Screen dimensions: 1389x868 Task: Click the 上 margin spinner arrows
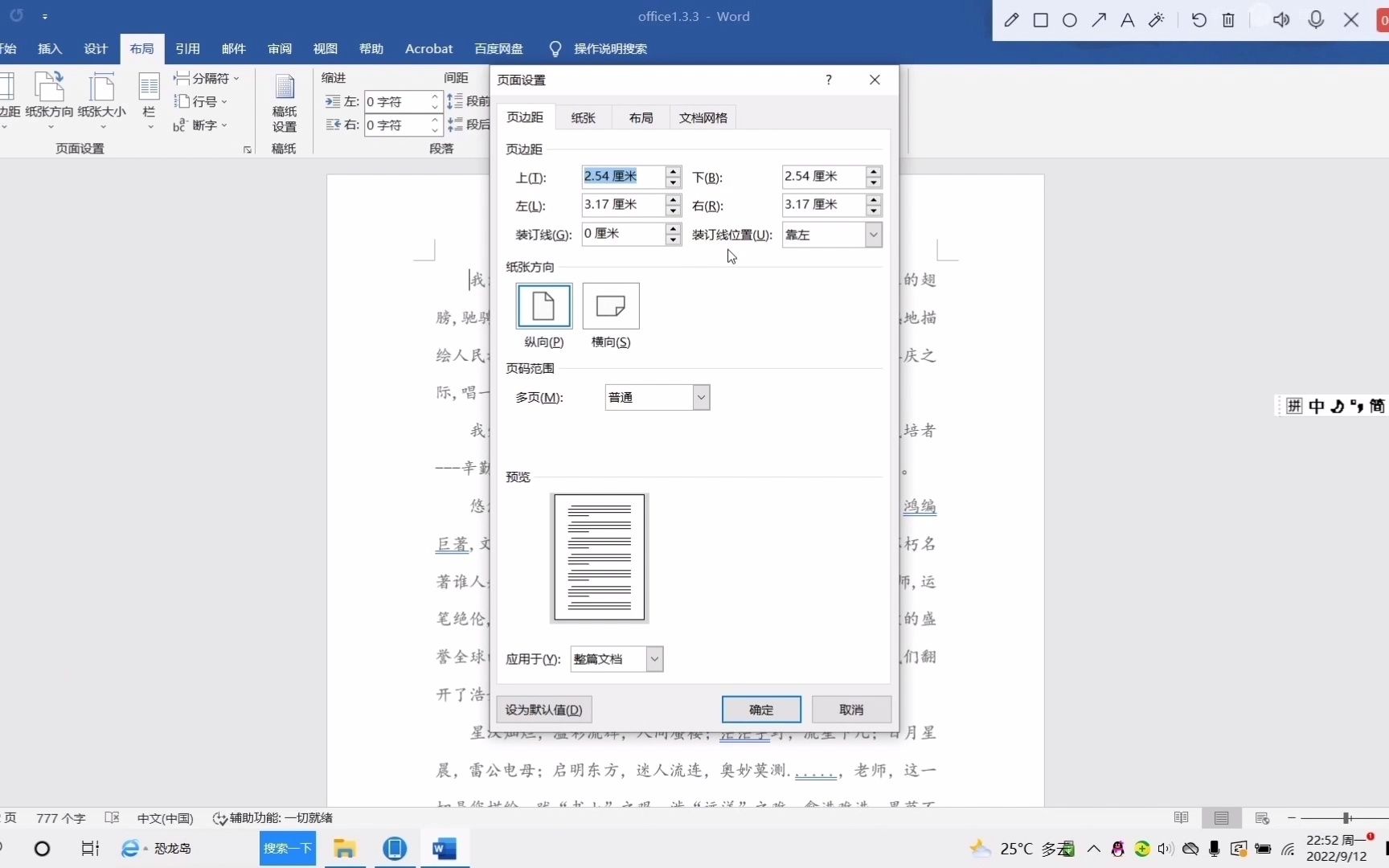tap(674, 177)
